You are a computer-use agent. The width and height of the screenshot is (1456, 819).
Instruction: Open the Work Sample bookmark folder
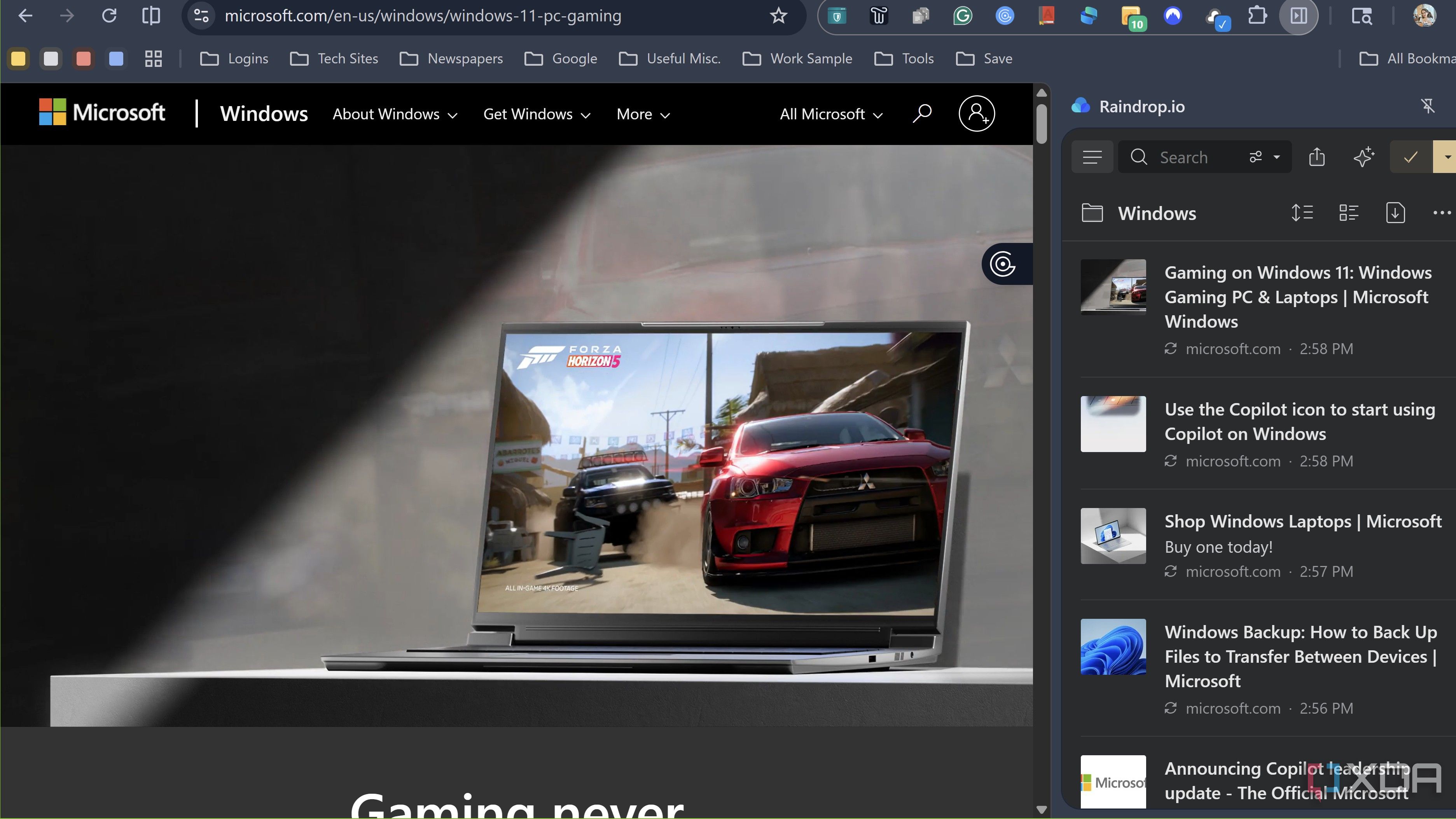pos(797,59)
